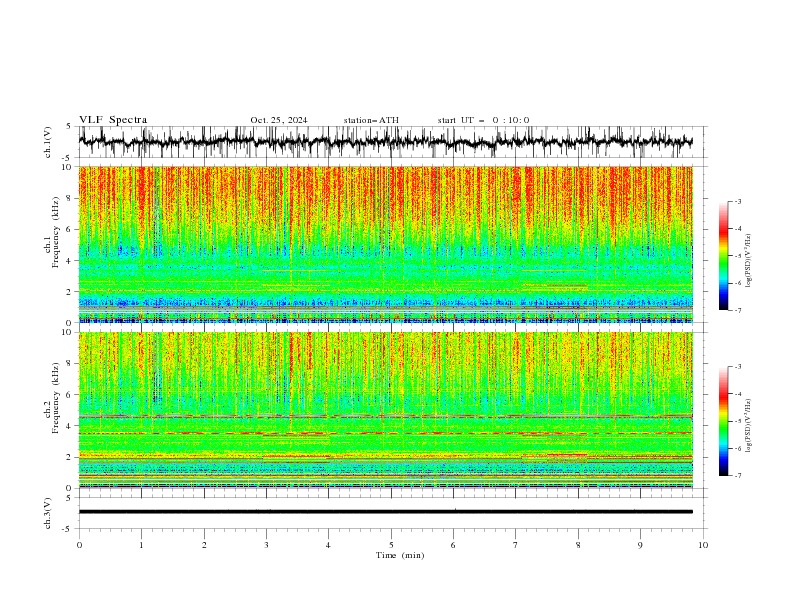Click the '-7' tick on ch.1 colorbar

738,311
